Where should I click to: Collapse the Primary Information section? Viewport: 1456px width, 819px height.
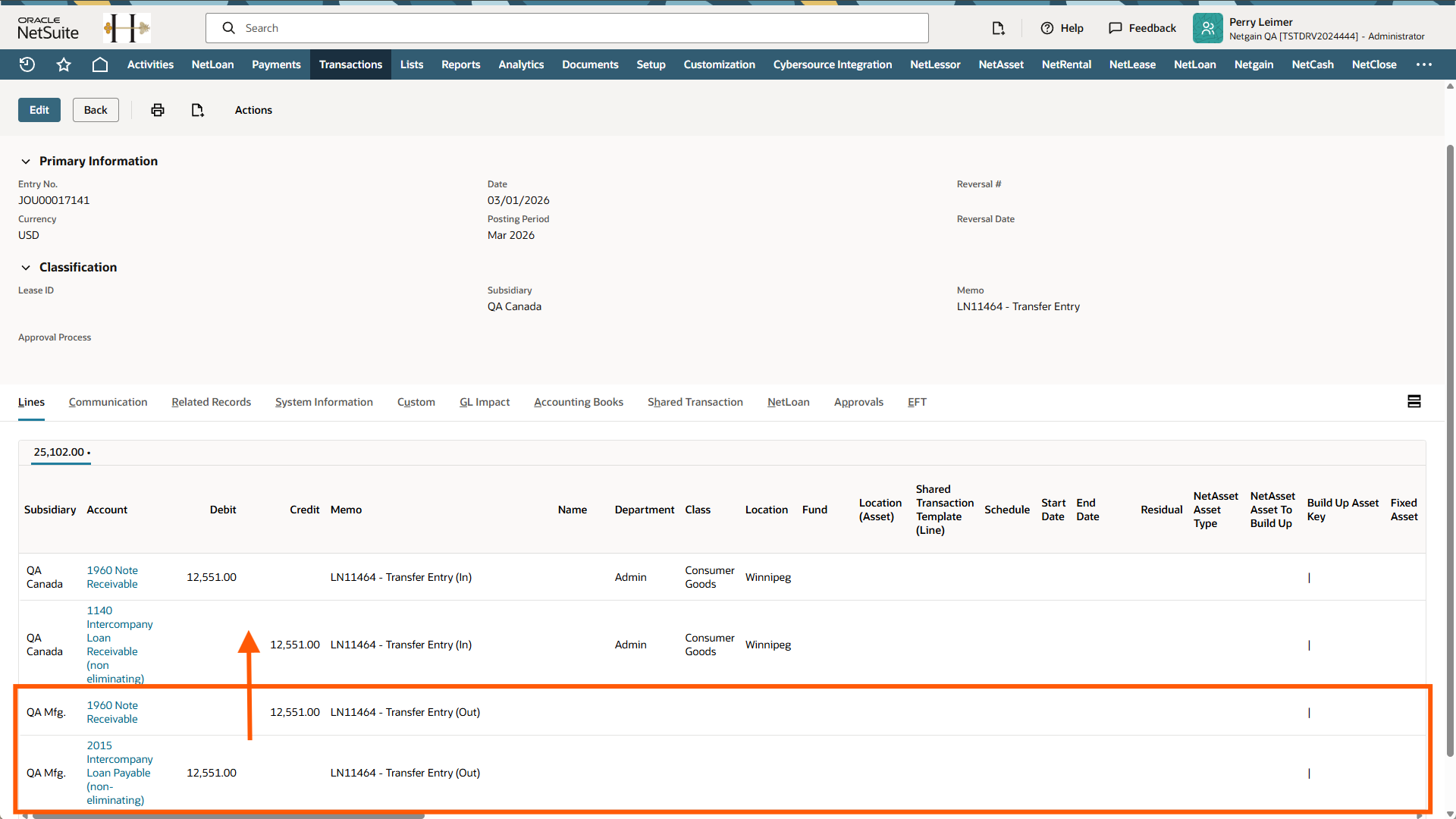[26, 162]
